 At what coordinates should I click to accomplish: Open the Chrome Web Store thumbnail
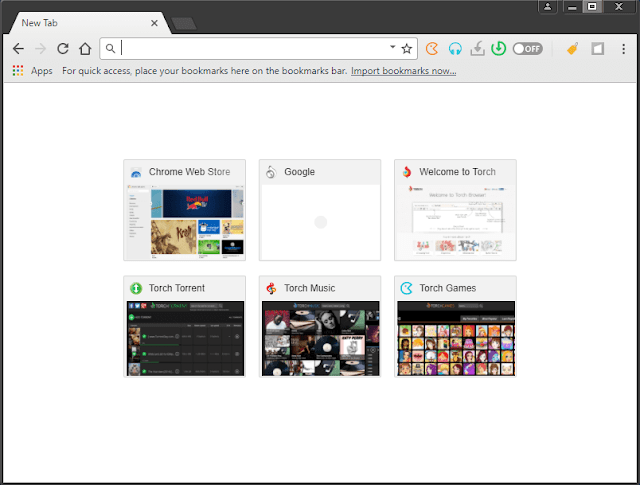(184, 222)
